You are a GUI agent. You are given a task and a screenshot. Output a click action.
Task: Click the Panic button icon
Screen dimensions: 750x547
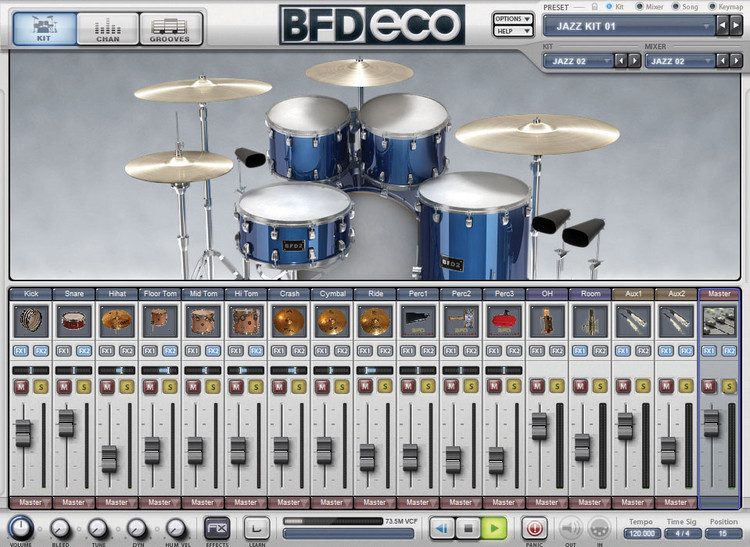[534, 529]
